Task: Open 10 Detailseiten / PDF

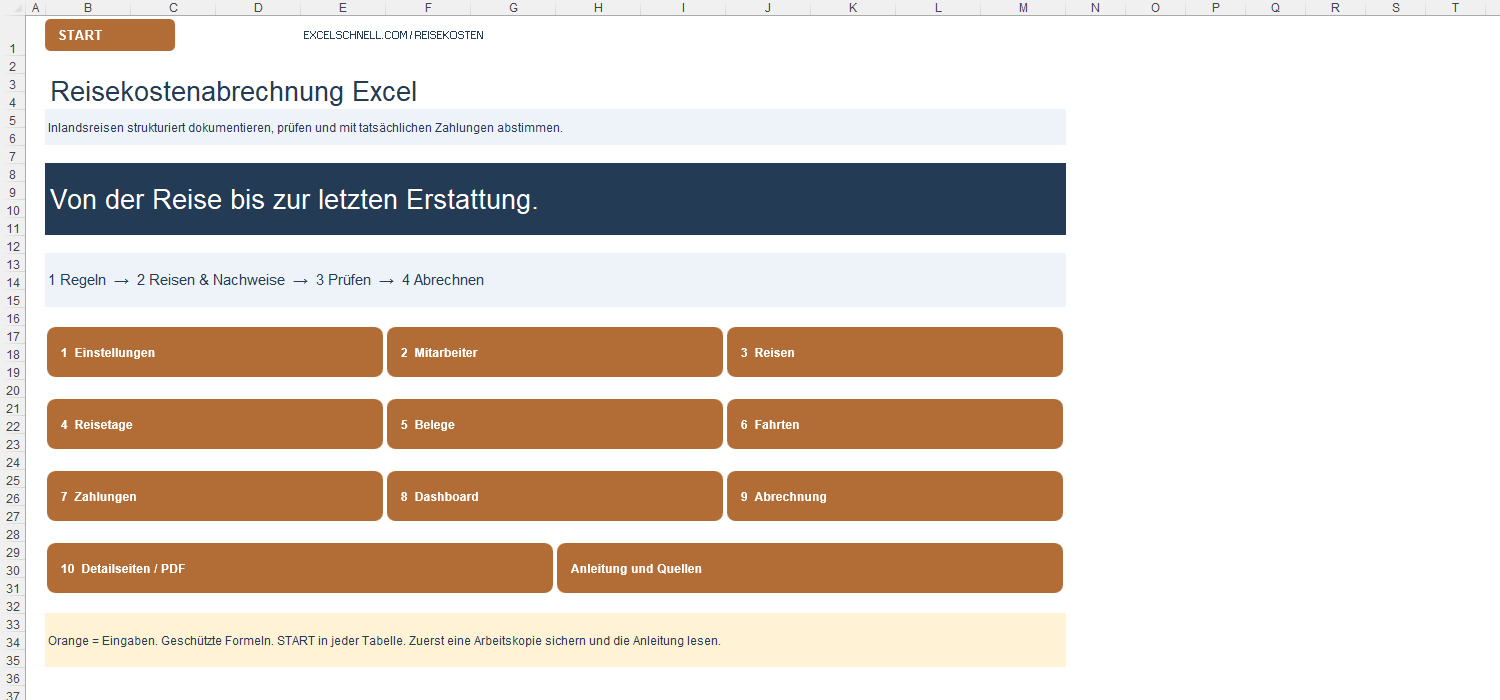Action: pyautogui.click(x=300, y=568)
